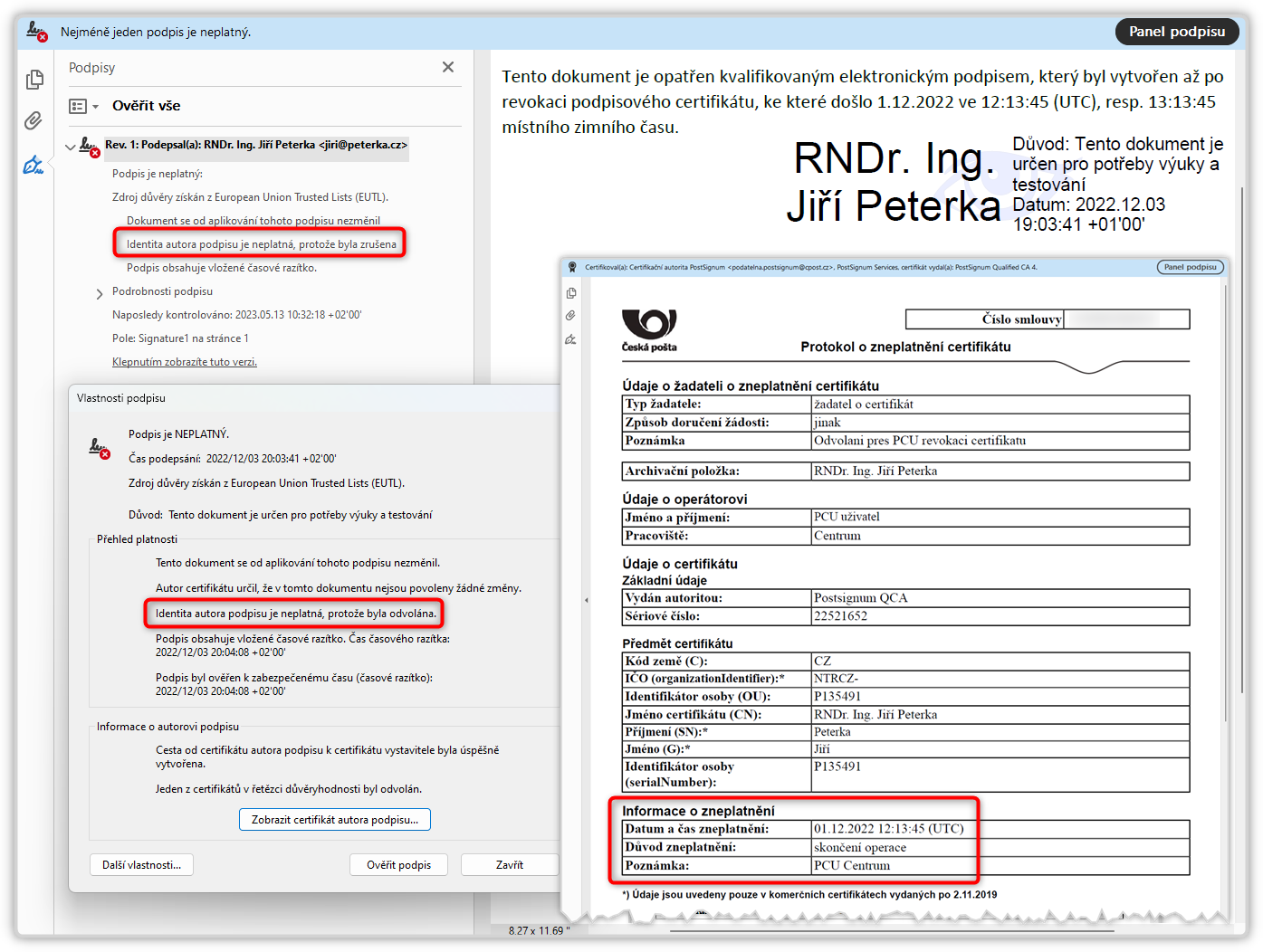
Task: Click the invalid signature icon in Vlastnosti podpisu
Action: [100, 447]
